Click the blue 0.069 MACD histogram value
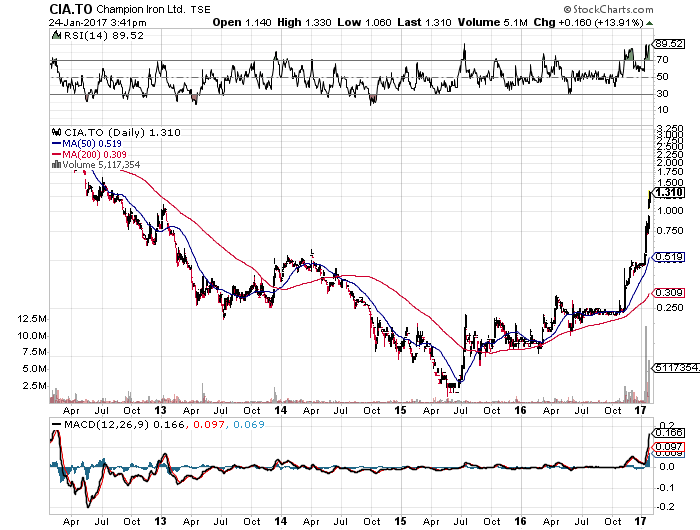 249,425
